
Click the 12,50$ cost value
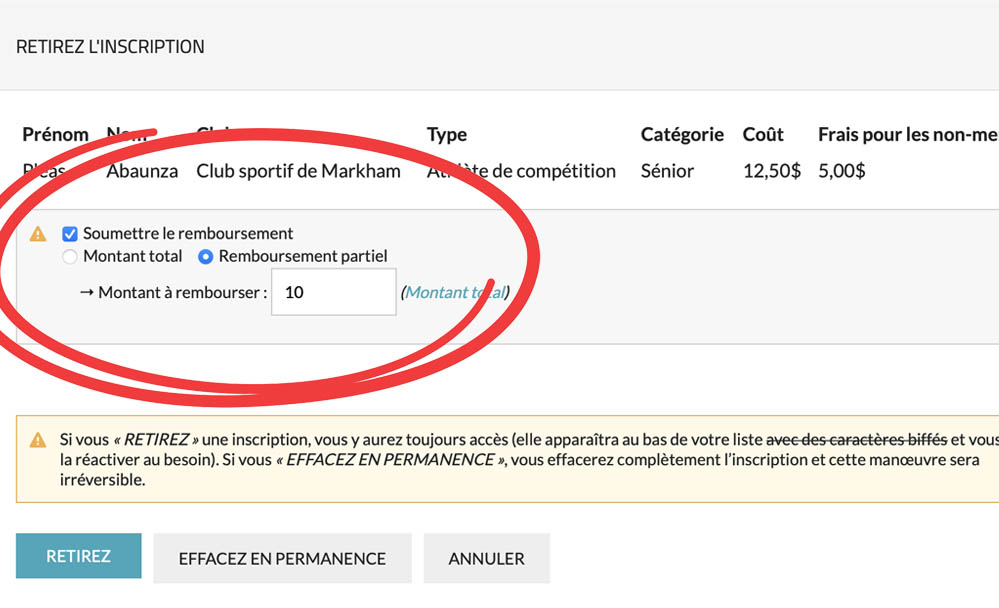tap(771, 171)
